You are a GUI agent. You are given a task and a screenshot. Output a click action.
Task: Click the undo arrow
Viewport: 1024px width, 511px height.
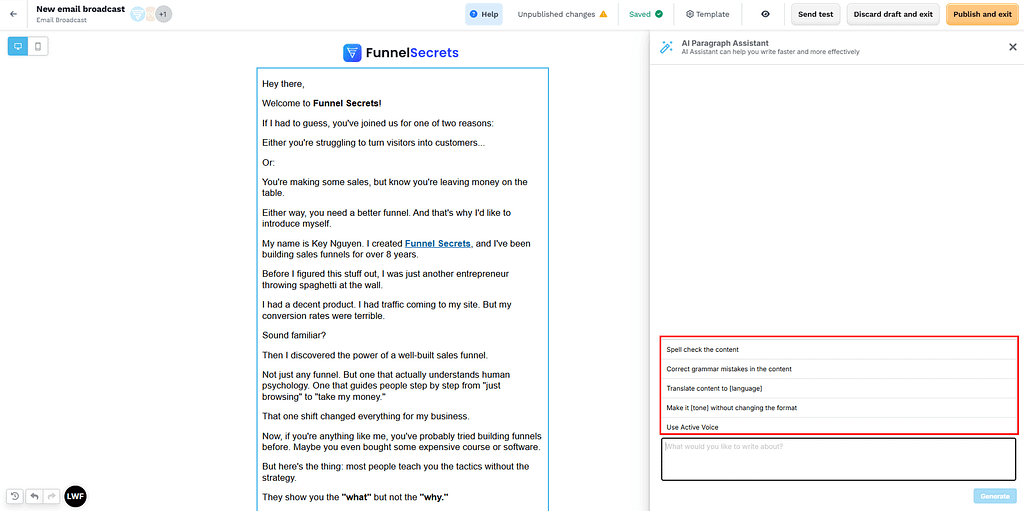34,496
